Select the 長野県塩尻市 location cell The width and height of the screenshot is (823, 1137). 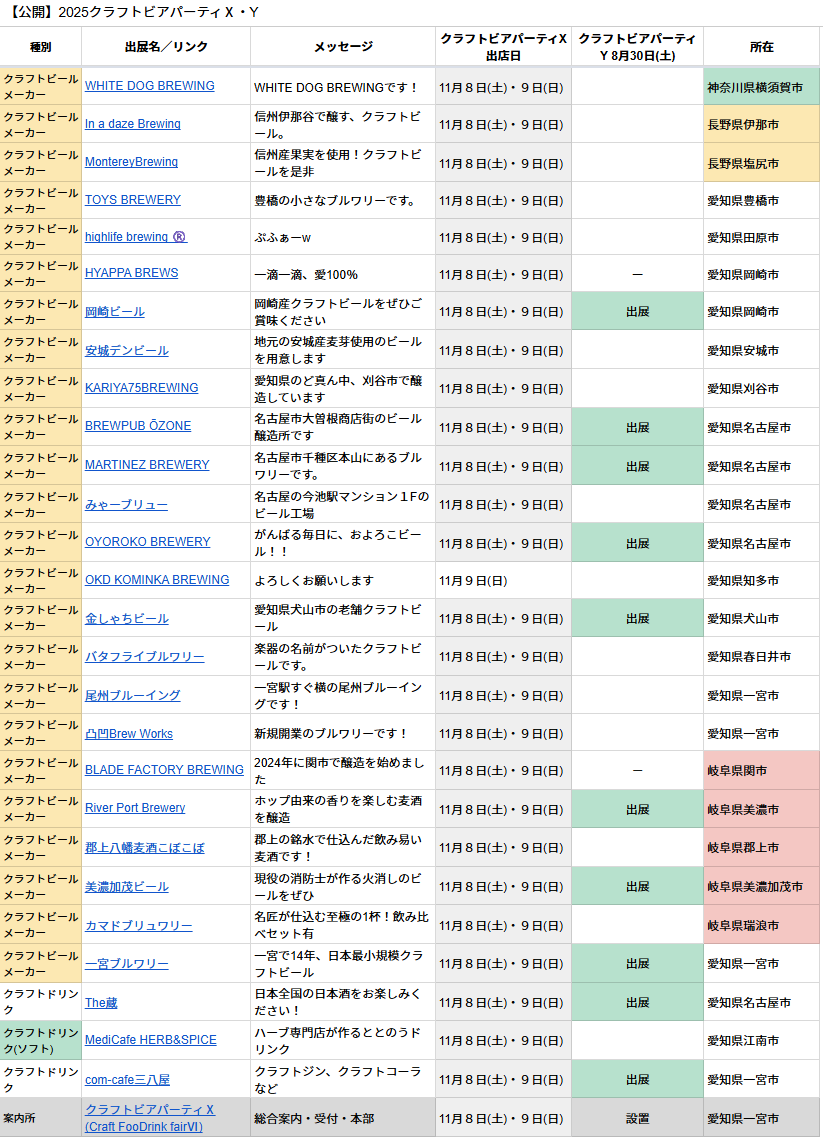pyautogui.click(x=761, y=163)
